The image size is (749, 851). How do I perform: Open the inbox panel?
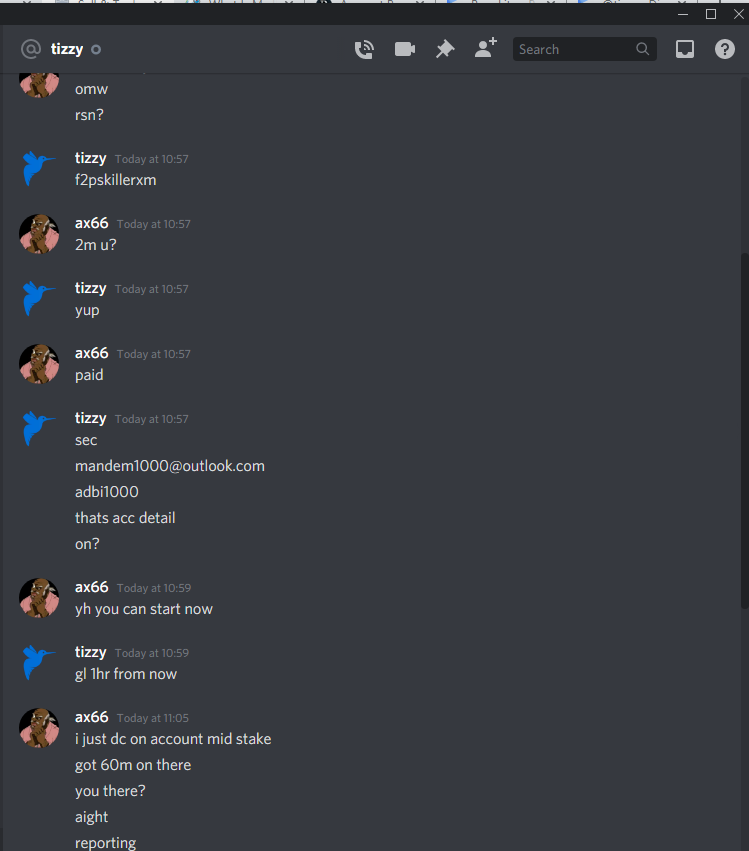point(685,49)
